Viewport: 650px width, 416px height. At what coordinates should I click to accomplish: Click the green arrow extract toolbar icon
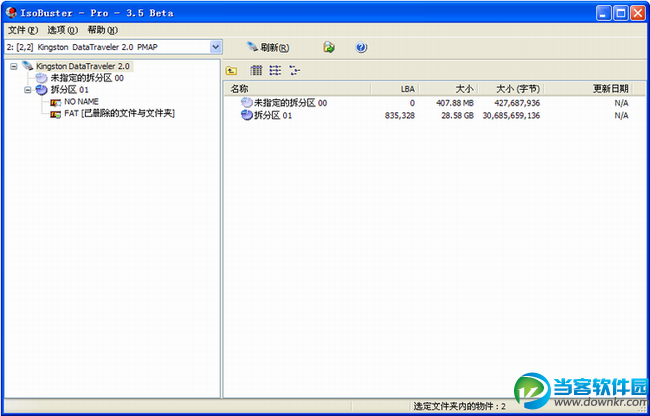(x=329, y=47)
